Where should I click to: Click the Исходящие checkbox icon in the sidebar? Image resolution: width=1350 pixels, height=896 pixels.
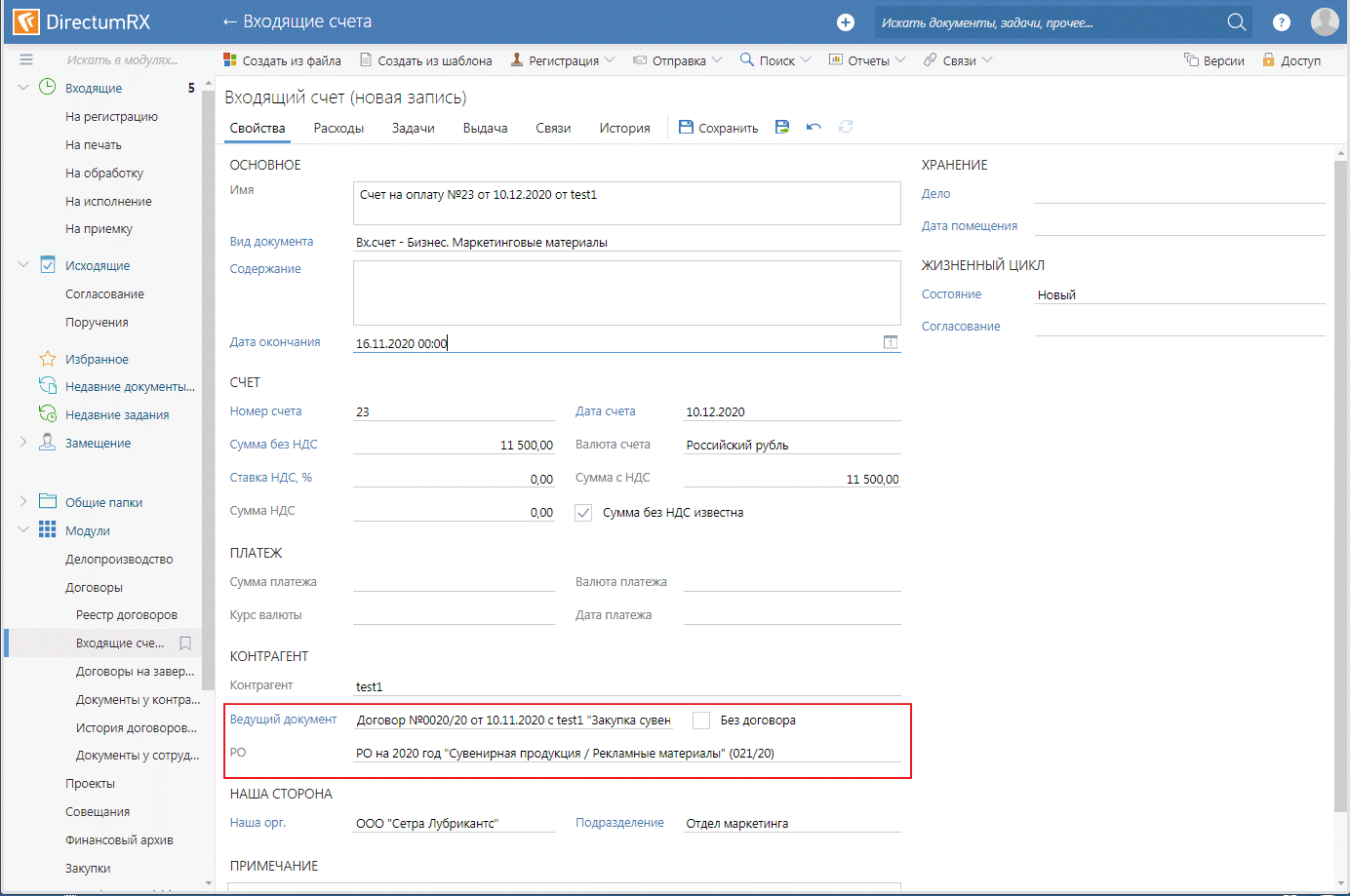tap(47, 264)
